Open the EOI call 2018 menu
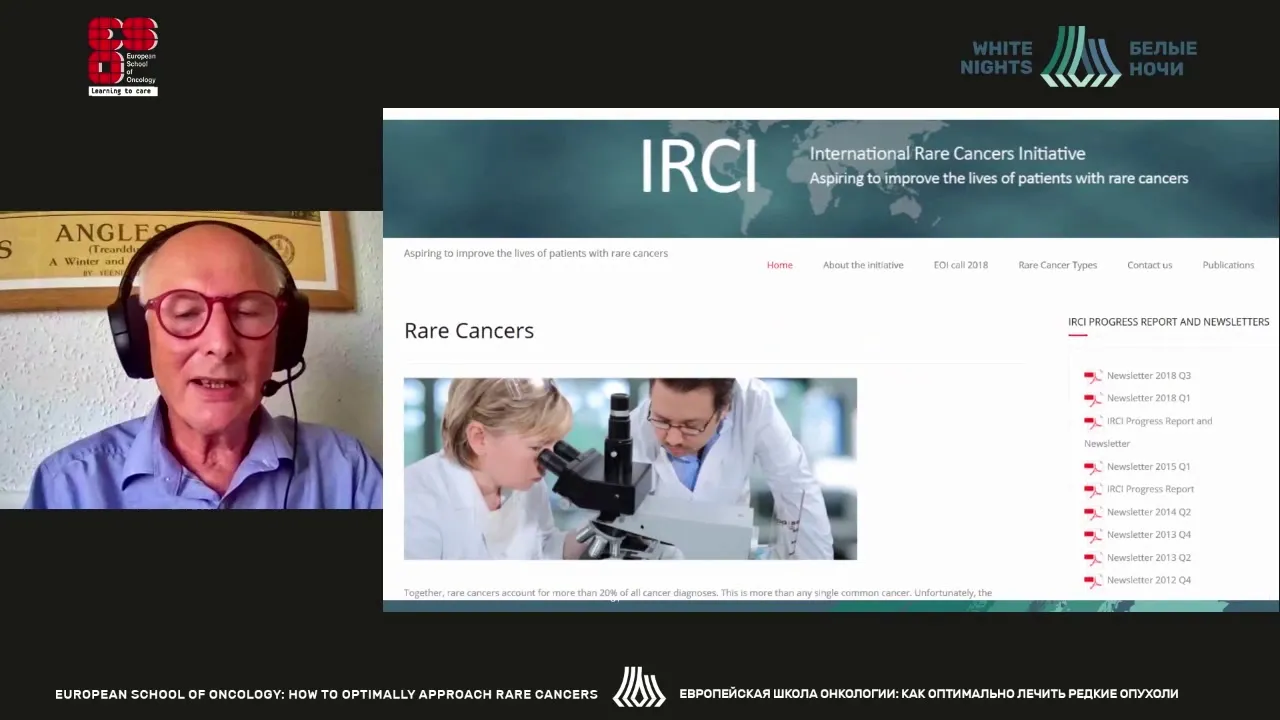Image resolution: width=1280 pixels, height=720 pixels. (961, 265)
